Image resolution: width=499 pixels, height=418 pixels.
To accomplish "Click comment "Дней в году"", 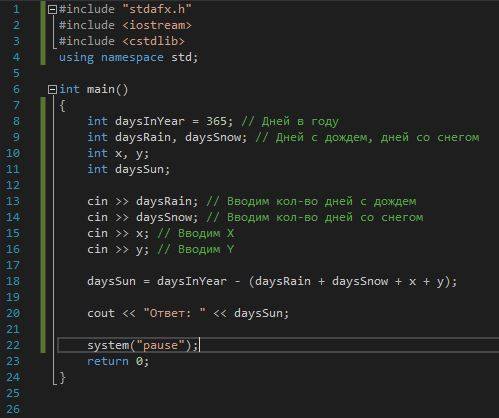I will coord(290,121).
